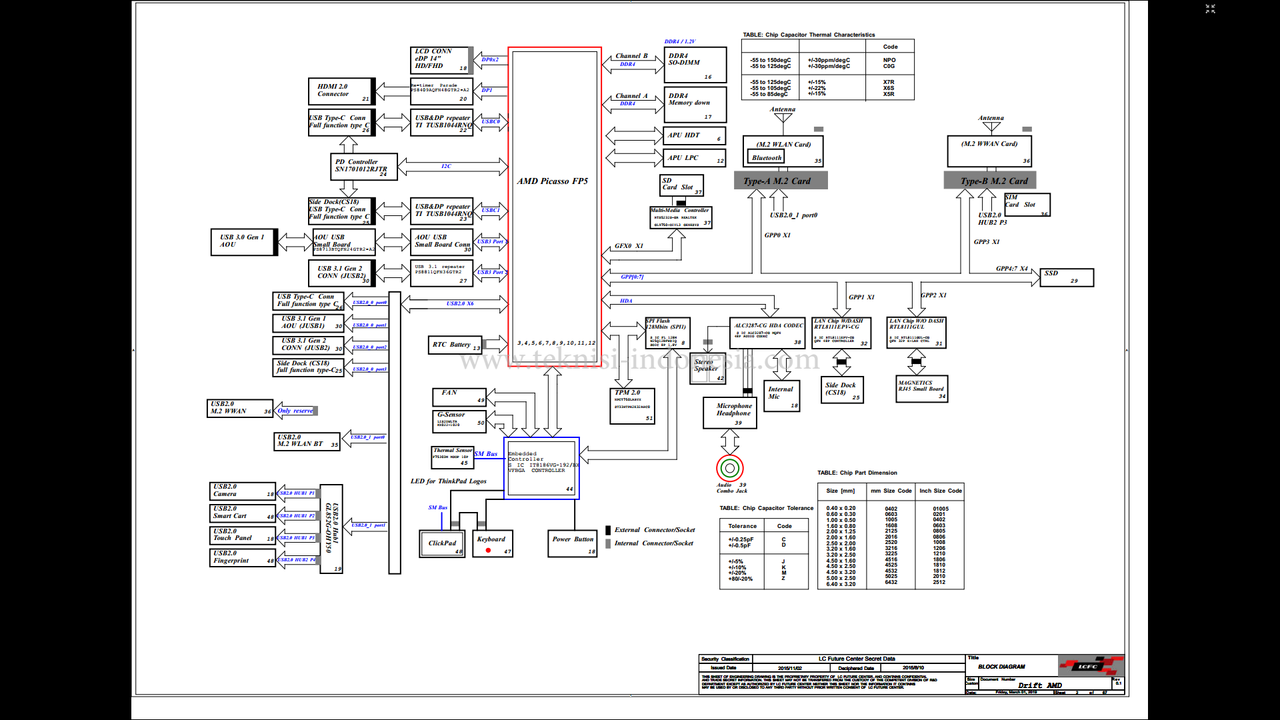Click the PD Controller SN1701012RJTR block
The image size is (1280, 720).
[x=364, y=166]
